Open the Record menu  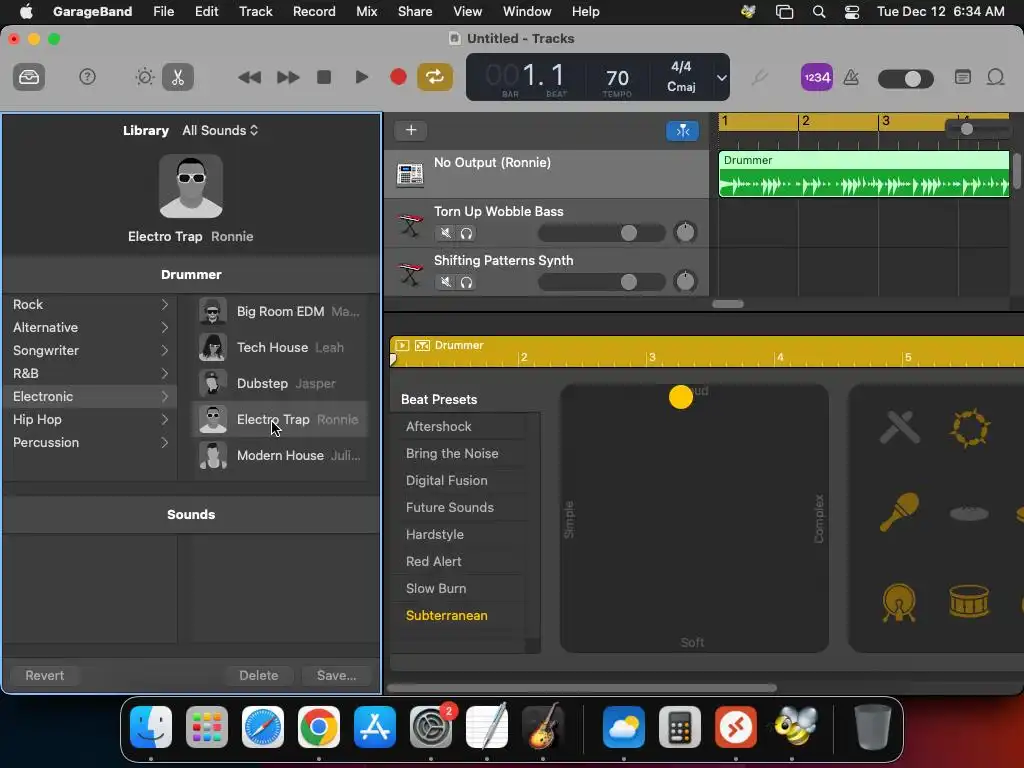tap(314, 11)
